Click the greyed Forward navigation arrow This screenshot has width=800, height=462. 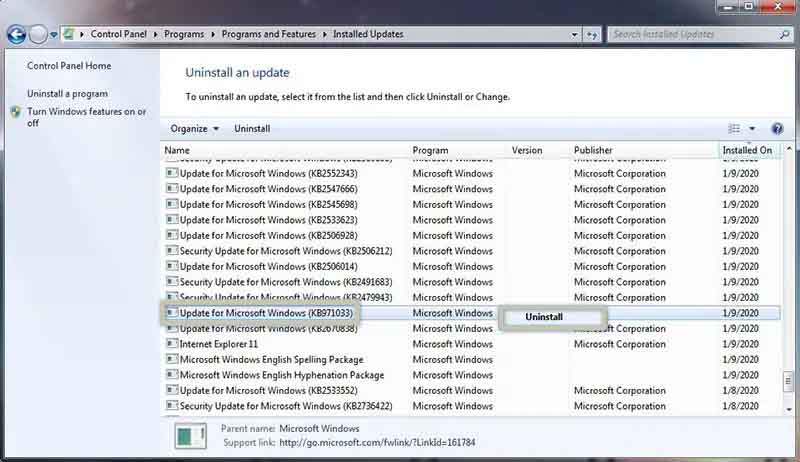pyautogui.click(x=37, y=35)
